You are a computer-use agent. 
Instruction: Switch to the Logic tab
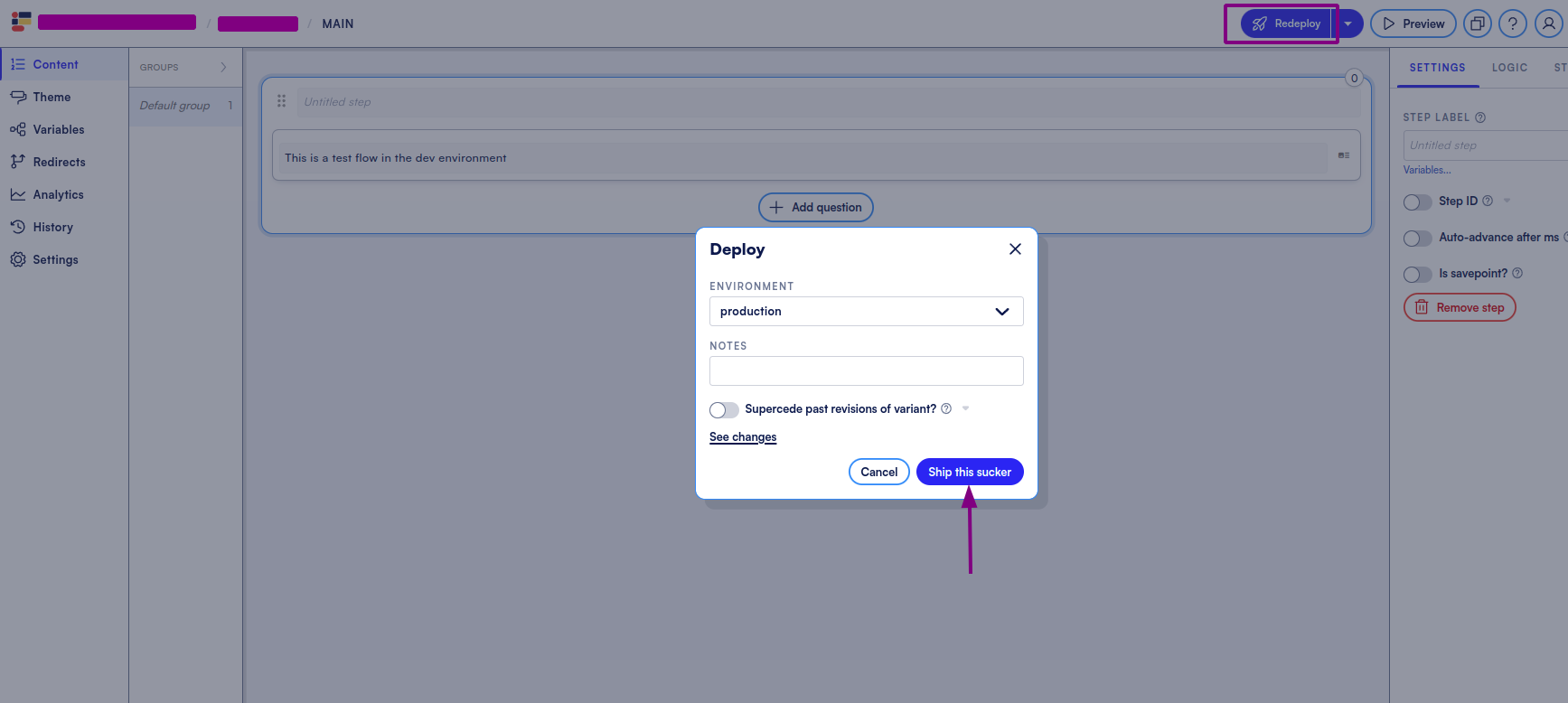pyautogui.click(x=1509, y=68)
